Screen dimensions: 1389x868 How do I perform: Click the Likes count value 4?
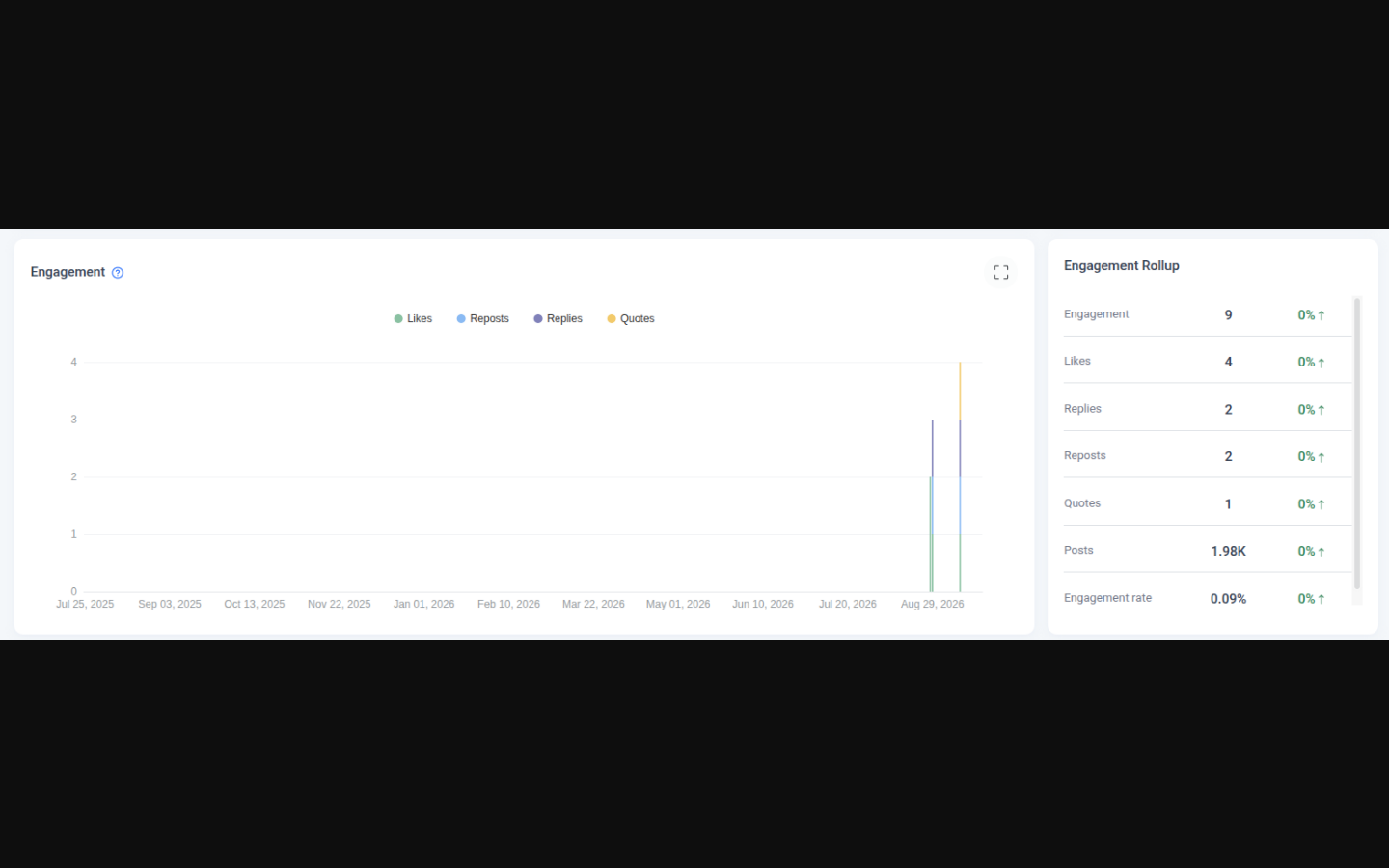tap(1228, 363)
